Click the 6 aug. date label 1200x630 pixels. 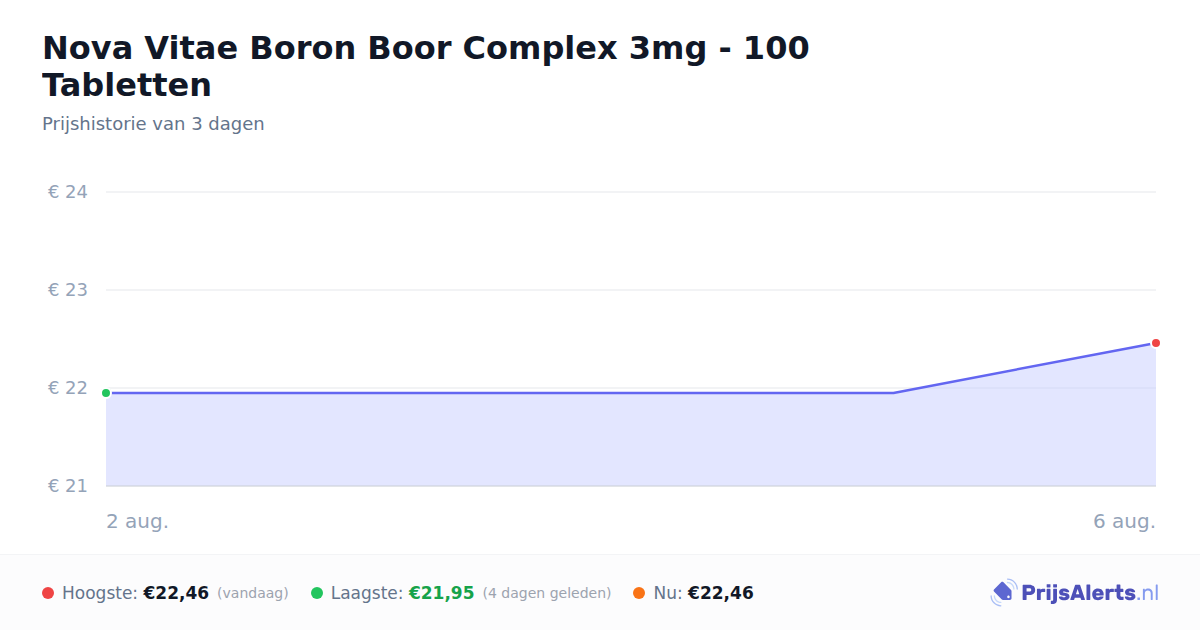coord(1124,522)
